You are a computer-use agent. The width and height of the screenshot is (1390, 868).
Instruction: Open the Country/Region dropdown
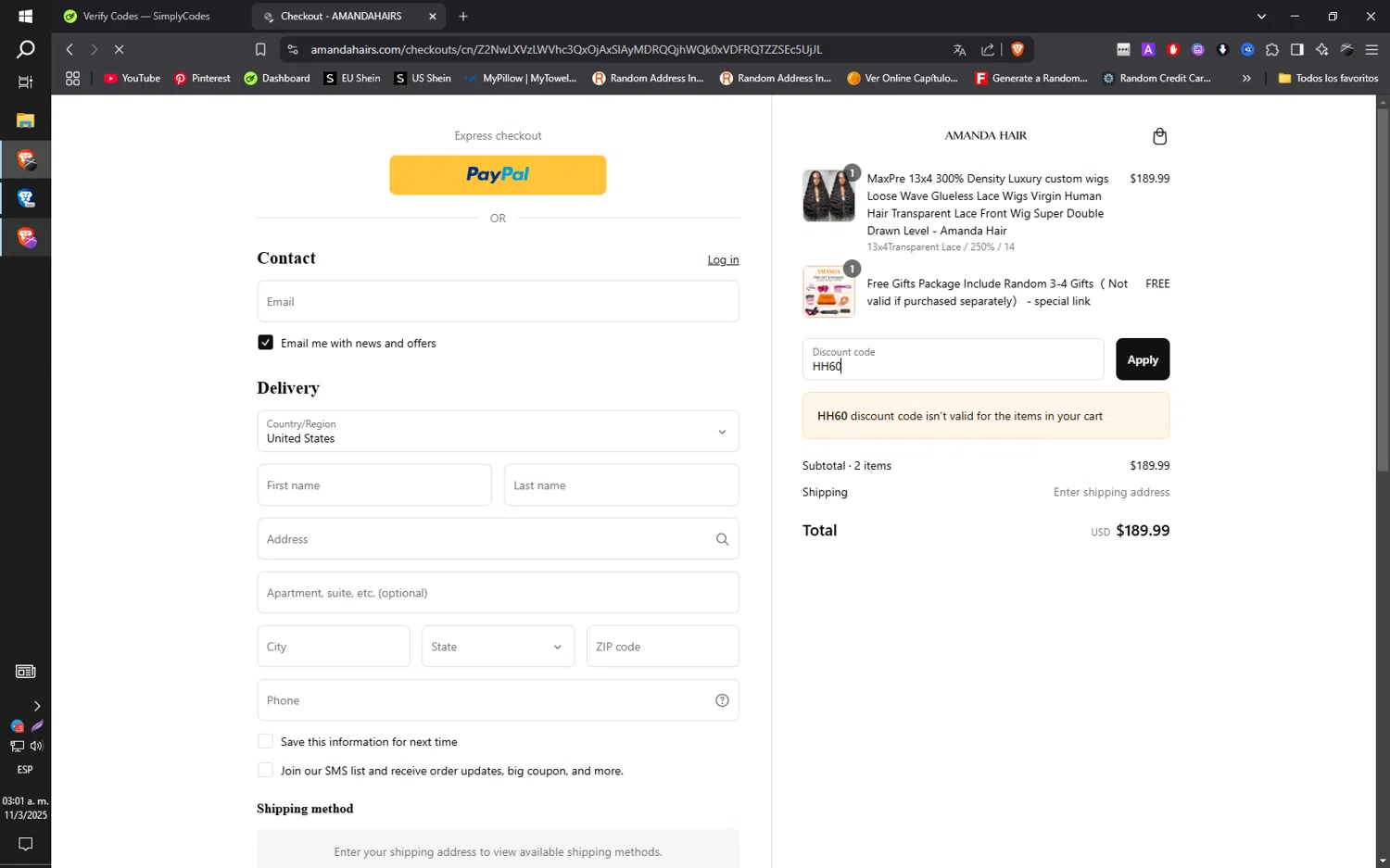click(x=498, y=431)
